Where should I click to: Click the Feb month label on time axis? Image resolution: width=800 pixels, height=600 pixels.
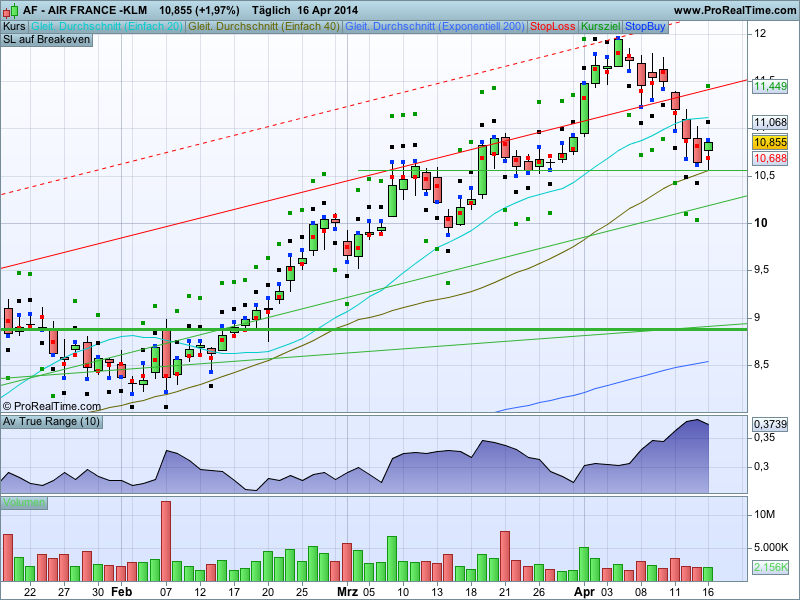click(121, 592)
